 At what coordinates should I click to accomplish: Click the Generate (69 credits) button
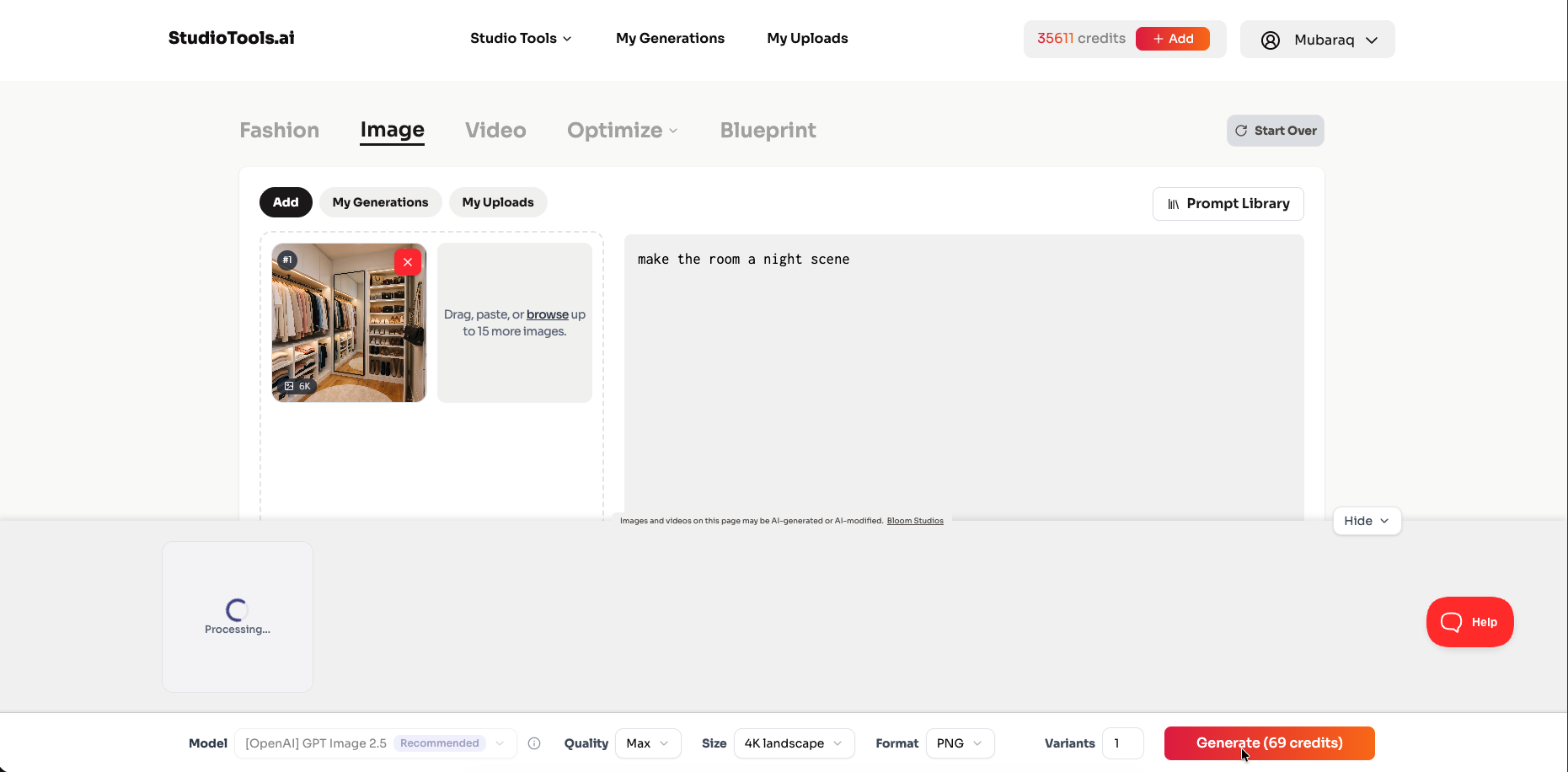click(x=1269, y=743)
